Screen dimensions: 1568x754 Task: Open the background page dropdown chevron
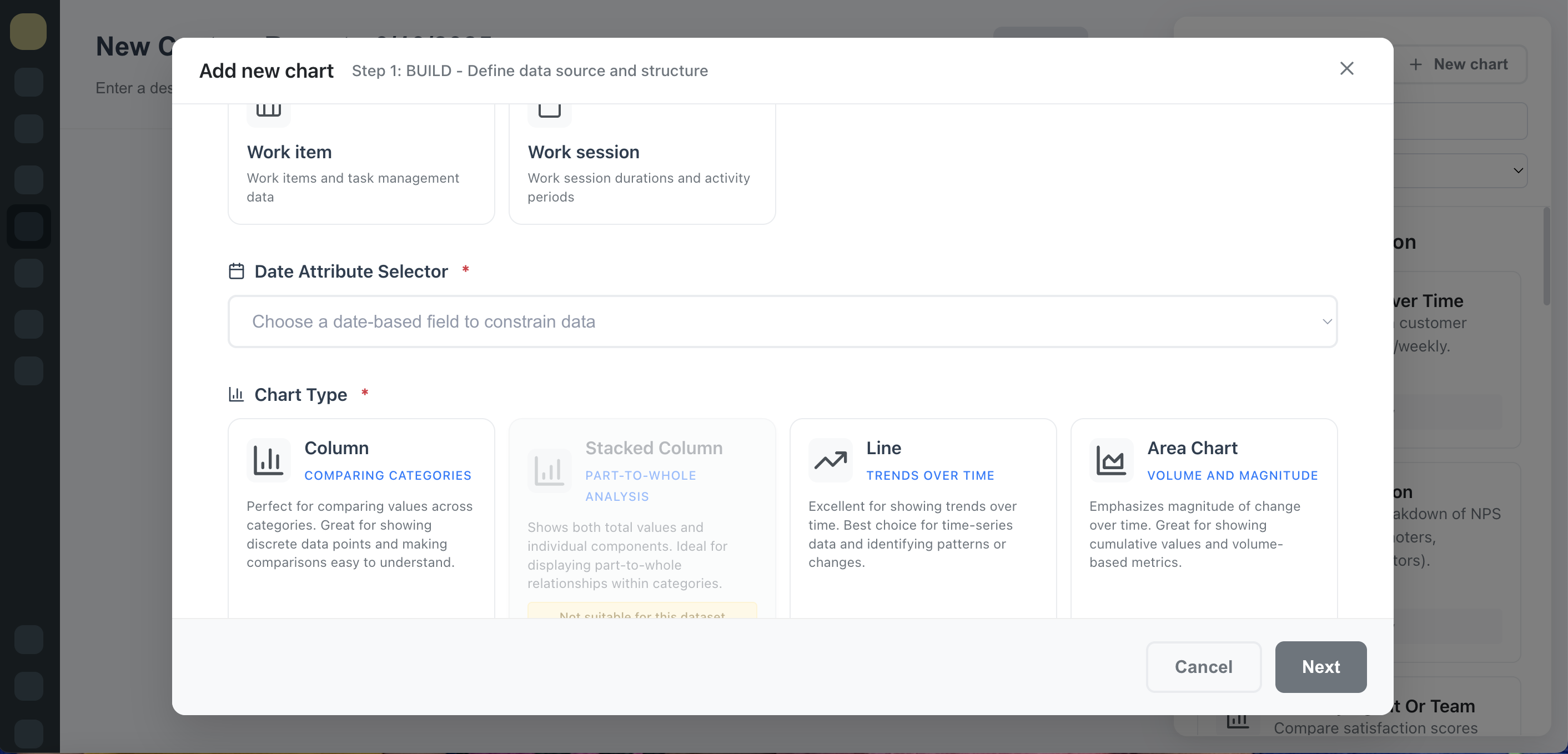pyautogui.click(x=1518, y=170)
